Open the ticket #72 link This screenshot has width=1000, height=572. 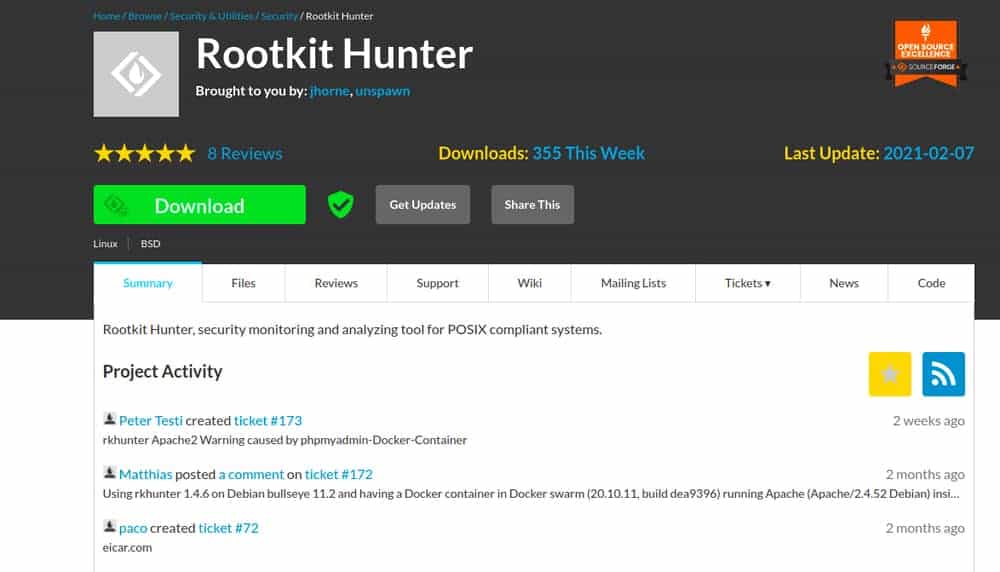tap(228, 528)
